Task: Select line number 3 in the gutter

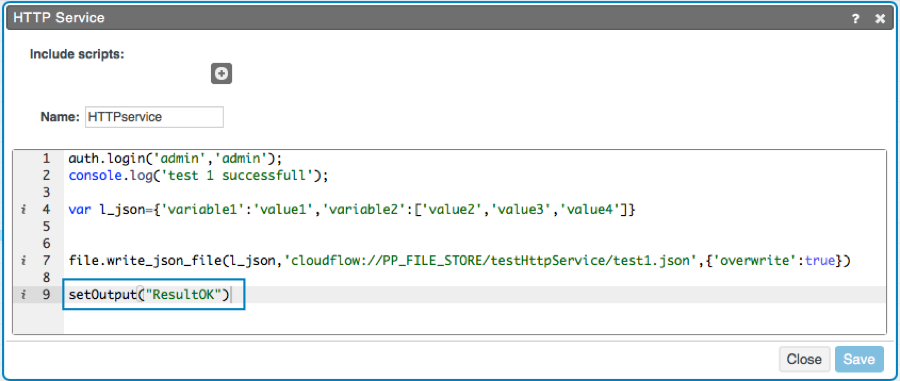Action: (46, 192)
